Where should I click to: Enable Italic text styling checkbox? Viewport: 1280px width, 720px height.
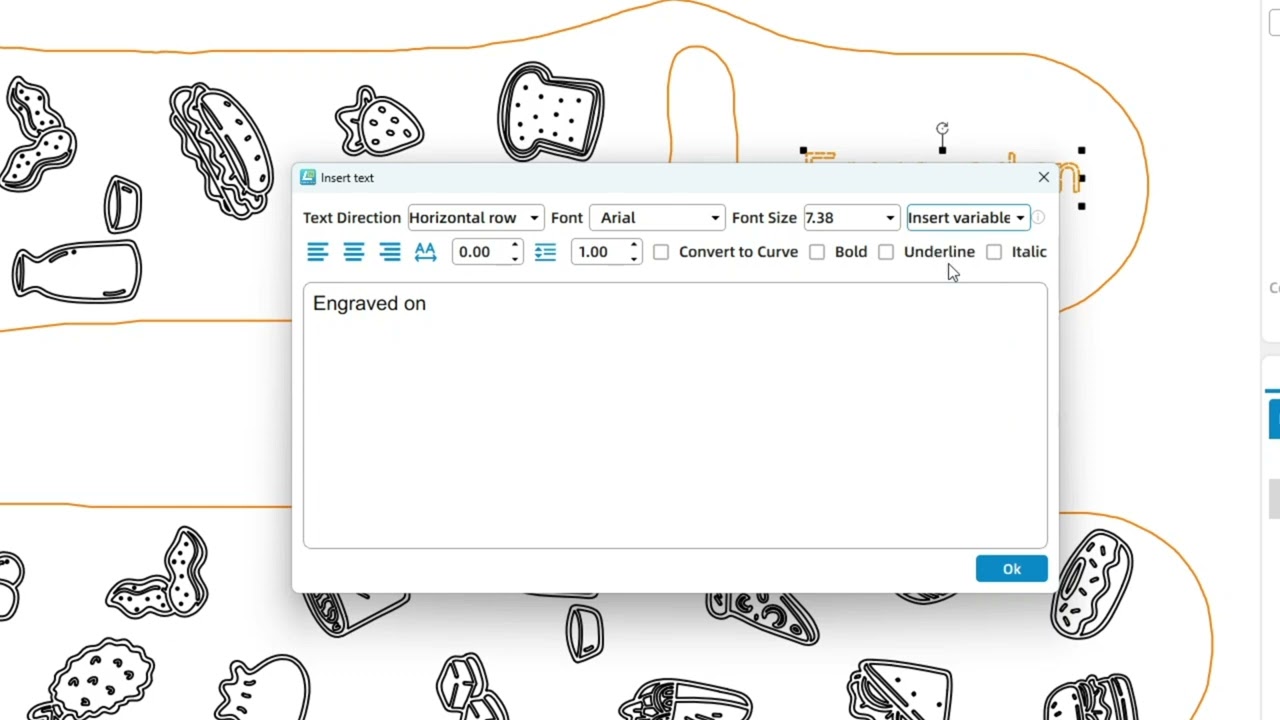coord(994,252)
